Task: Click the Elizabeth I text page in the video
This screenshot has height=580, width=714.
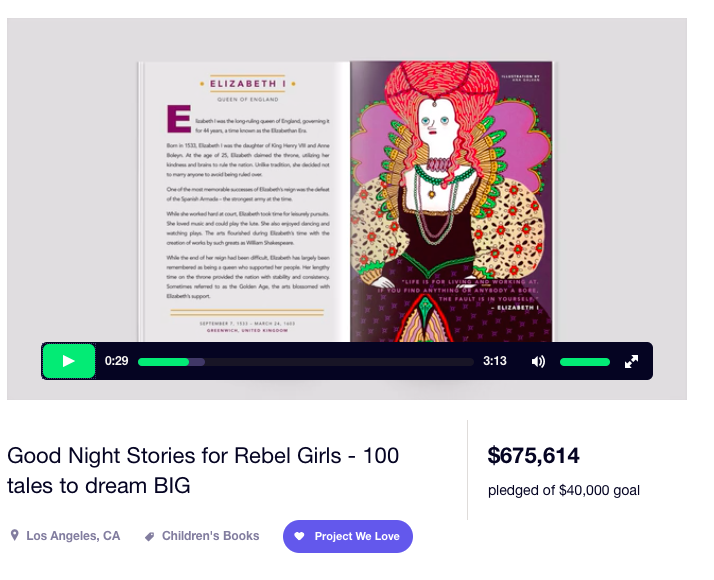Action: point(244,201)
